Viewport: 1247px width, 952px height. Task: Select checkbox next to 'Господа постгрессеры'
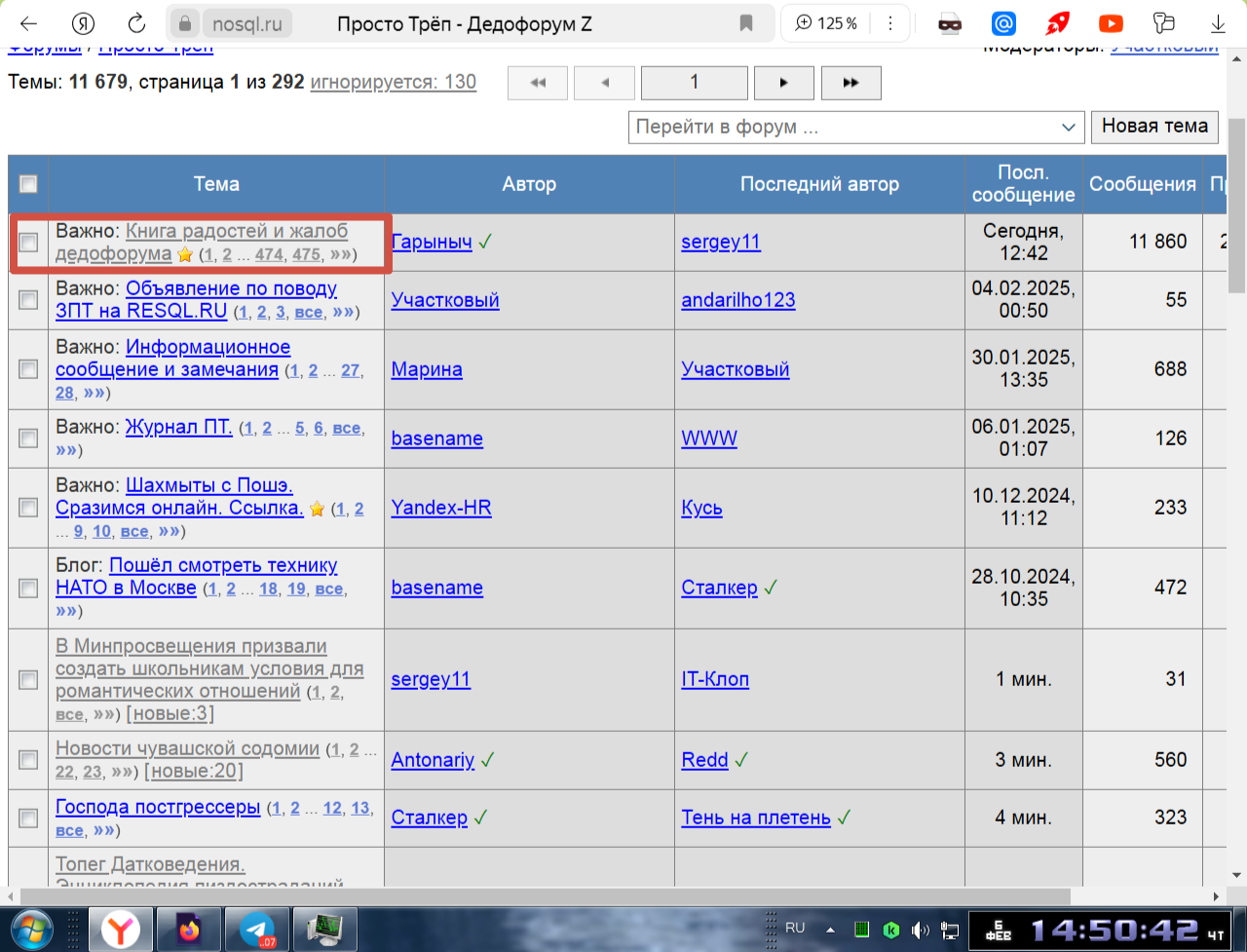28,818
